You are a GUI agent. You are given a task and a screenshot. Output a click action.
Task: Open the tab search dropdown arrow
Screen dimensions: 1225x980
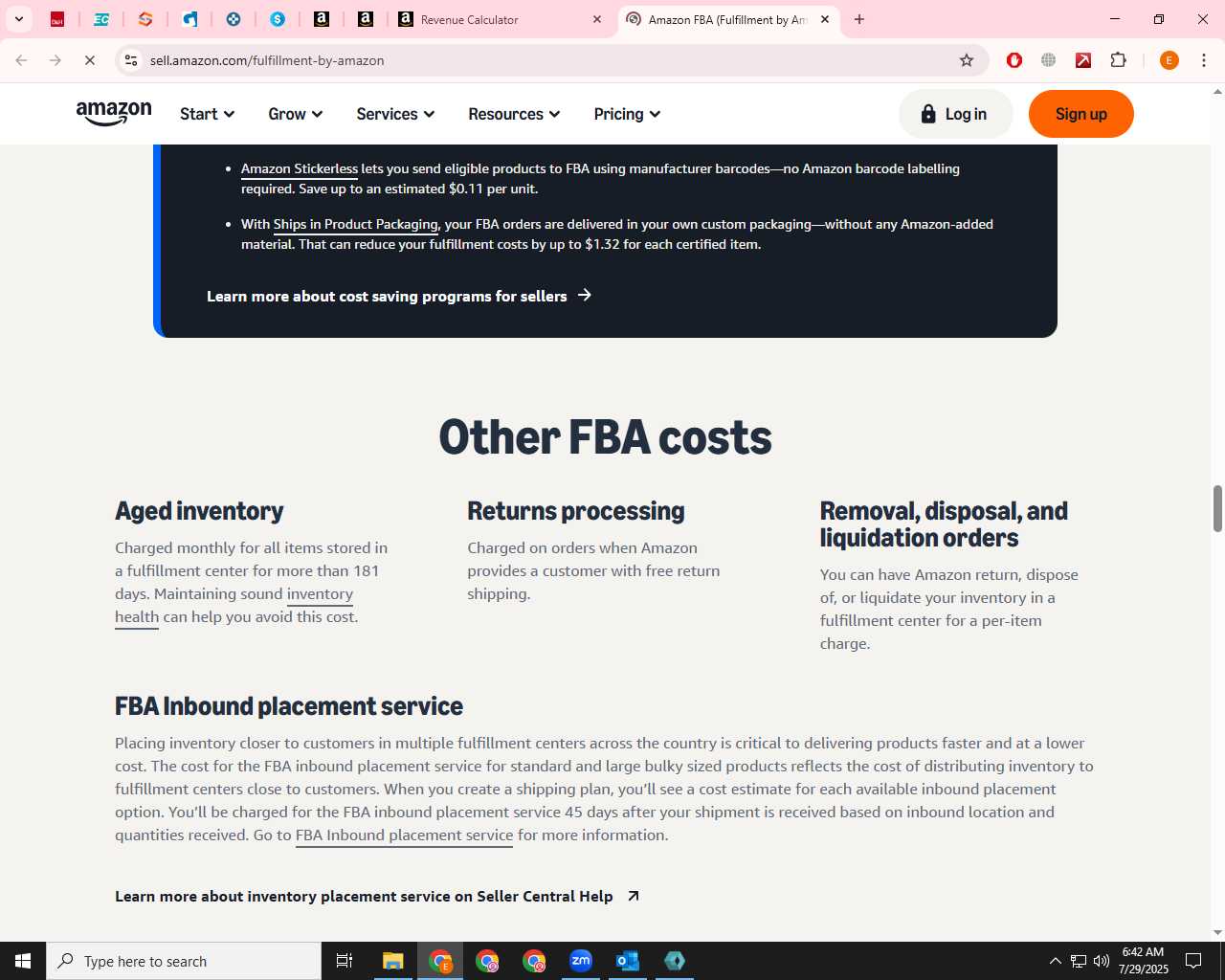19,19
